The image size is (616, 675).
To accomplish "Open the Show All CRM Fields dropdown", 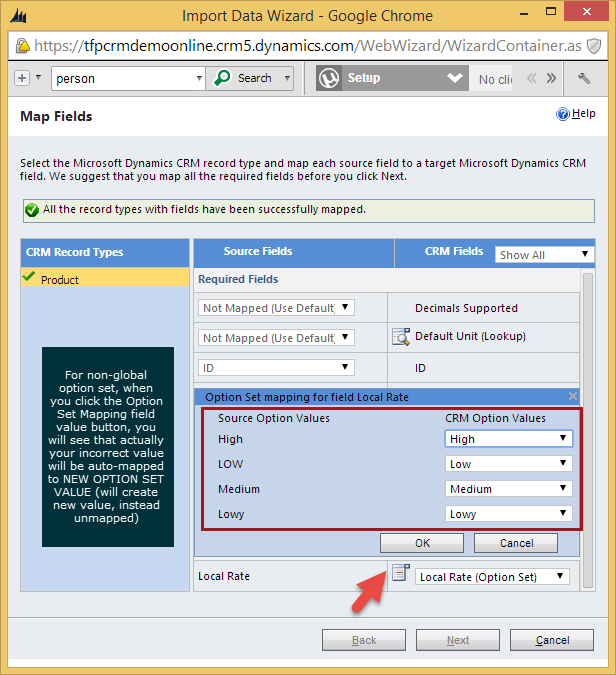I will tap(545, 255).
